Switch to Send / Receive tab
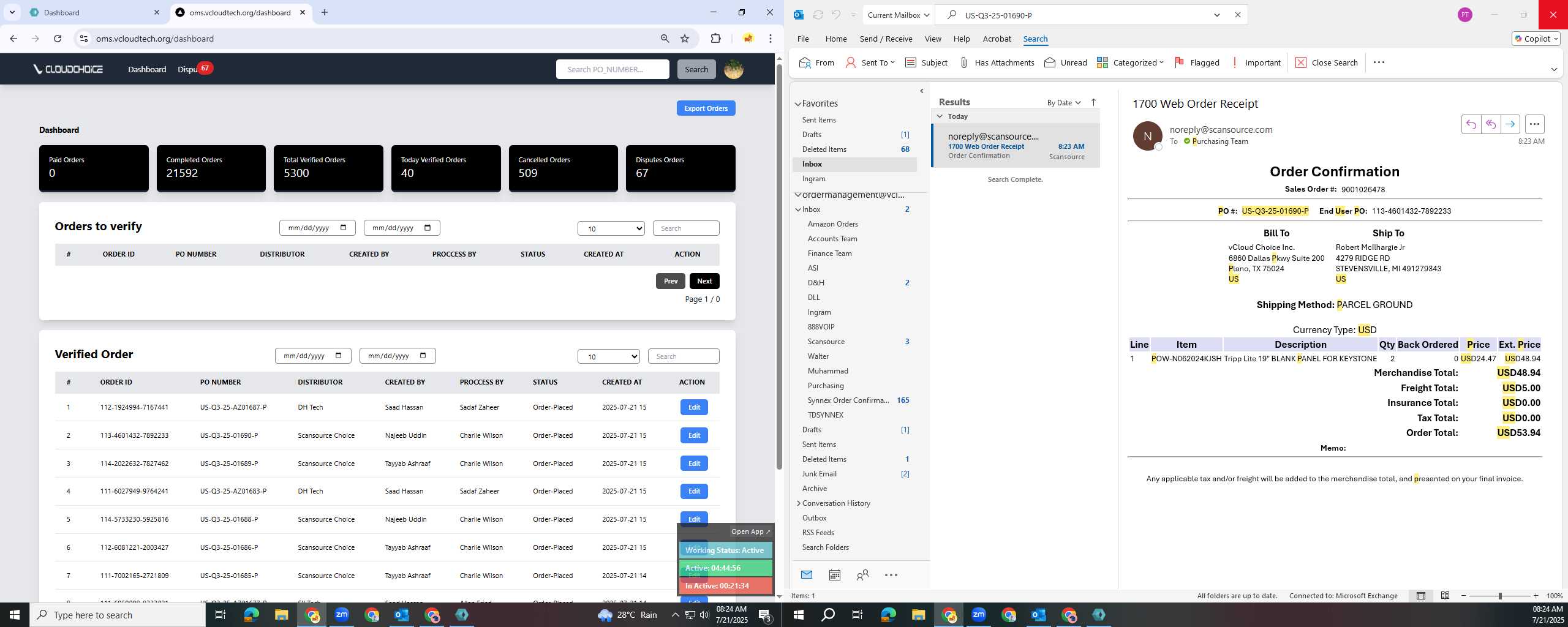 pos(886,39)
